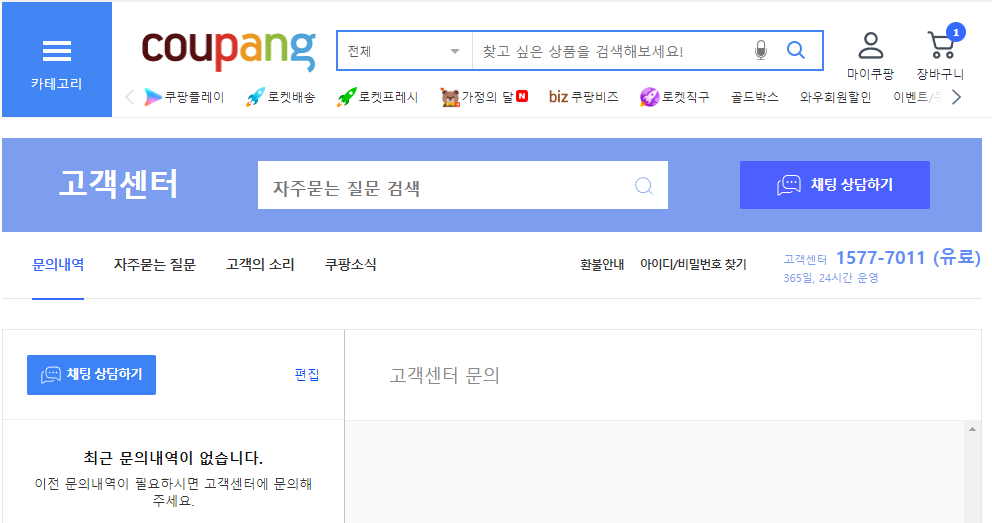Open the 장바구니 shopping cart icon

point(940,46)
